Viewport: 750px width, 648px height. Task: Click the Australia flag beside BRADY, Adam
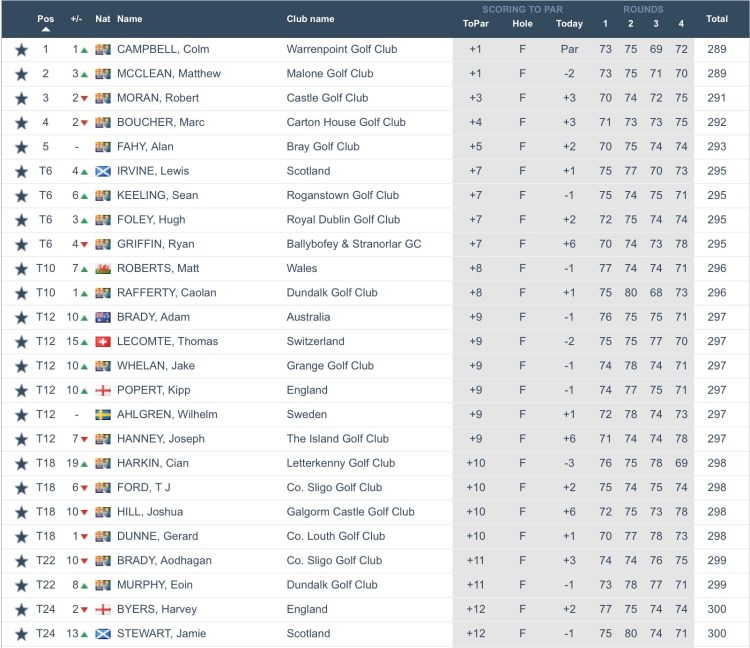[x=102, y=317]
